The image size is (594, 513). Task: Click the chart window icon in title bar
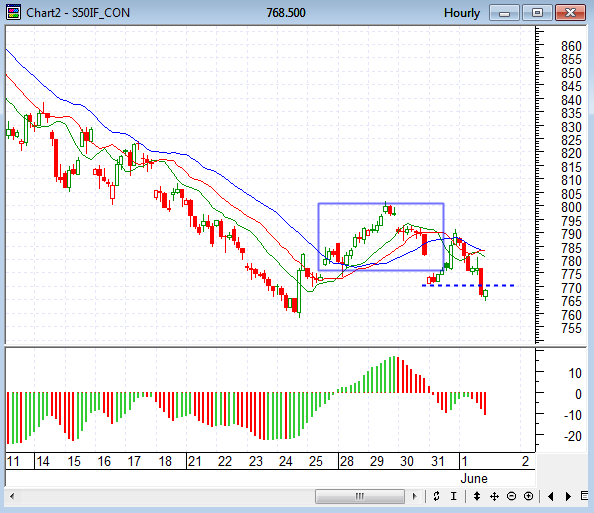[14, 13]
